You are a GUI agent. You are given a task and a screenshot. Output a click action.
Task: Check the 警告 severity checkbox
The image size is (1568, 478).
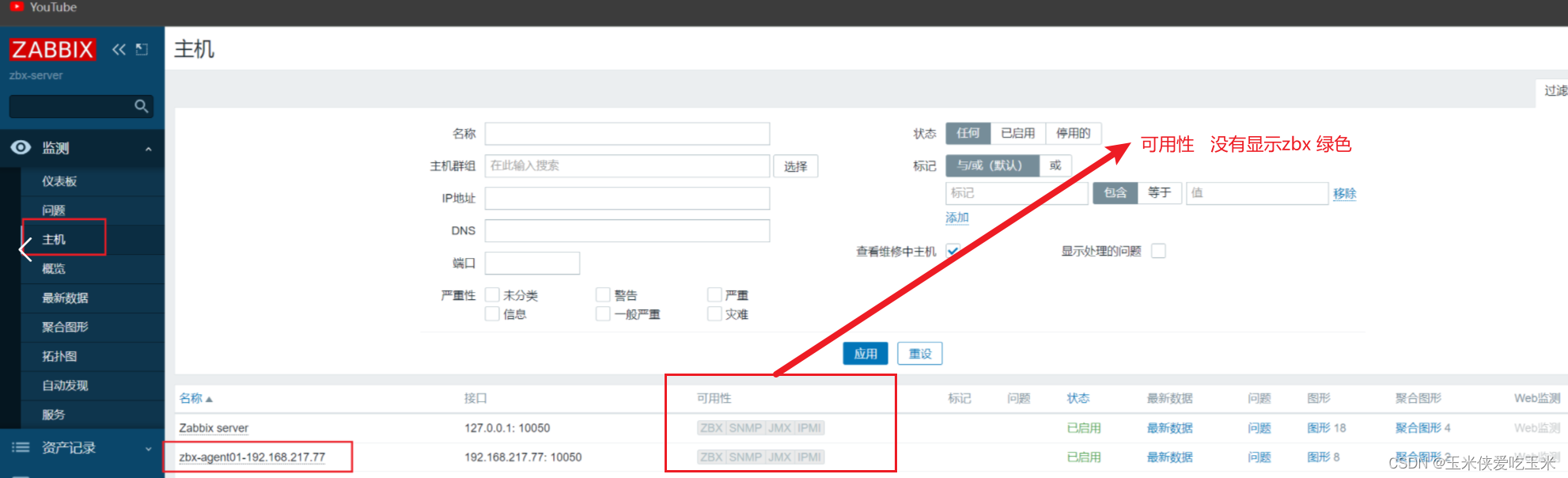[603, 294]
